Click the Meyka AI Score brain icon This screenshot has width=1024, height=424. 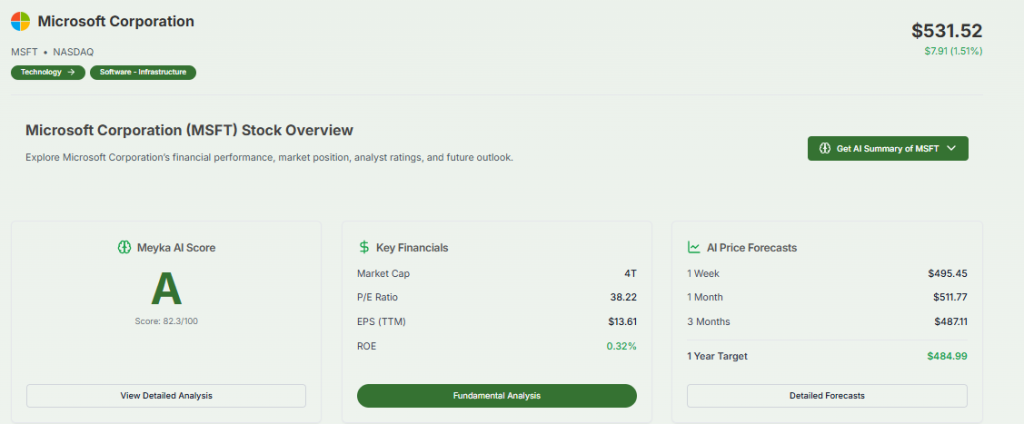tap(124, 248)
